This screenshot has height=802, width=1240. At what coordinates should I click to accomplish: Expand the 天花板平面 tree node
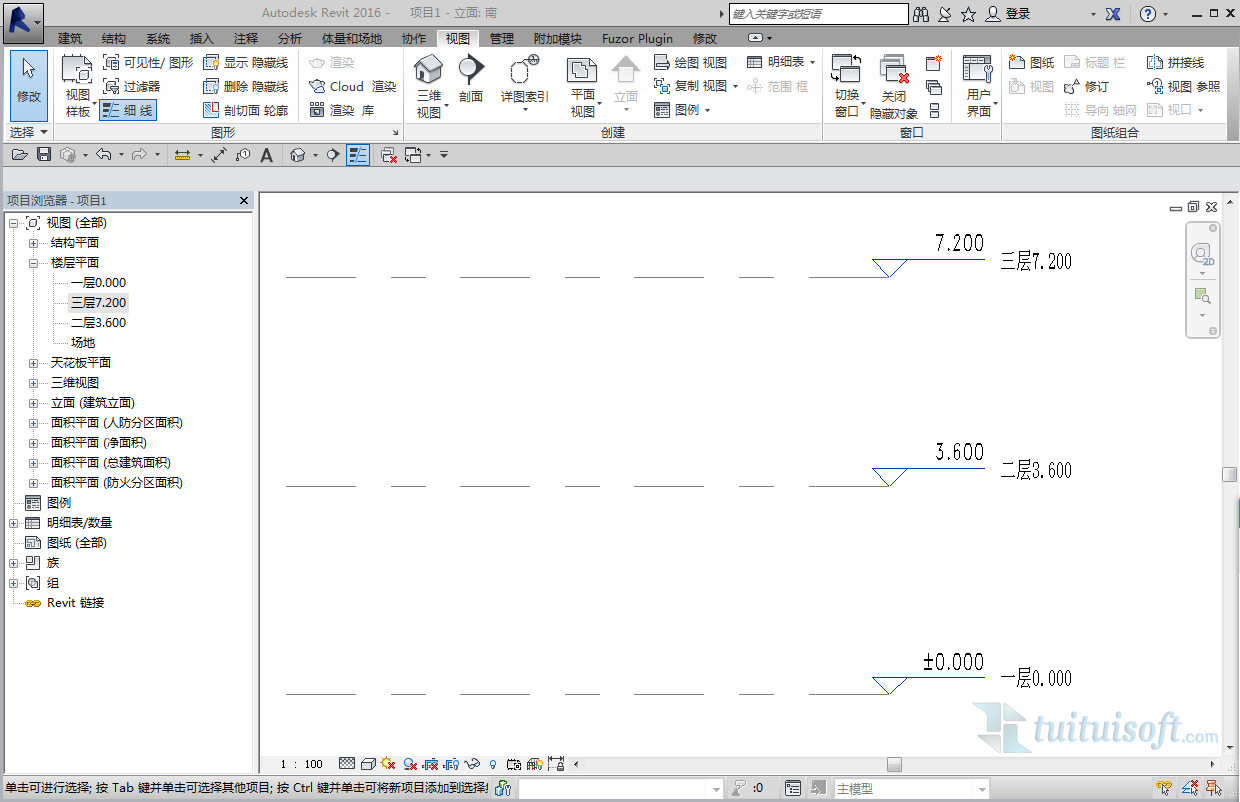(x=33, y=363)
